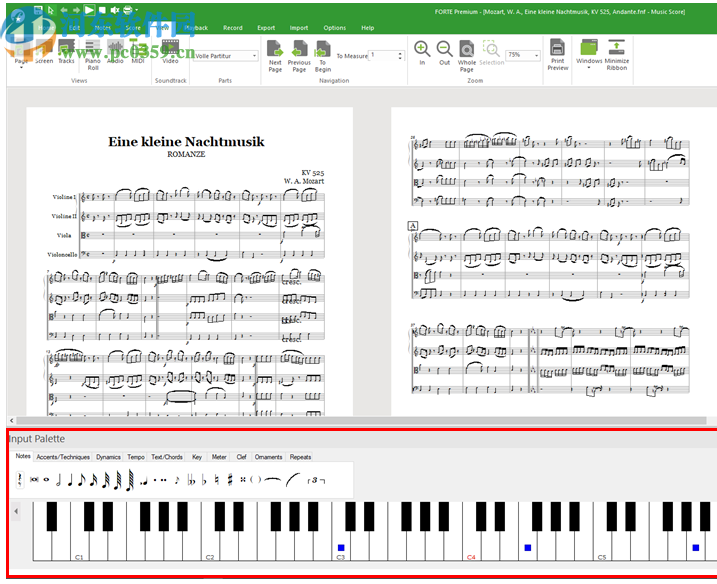Select the tie symbol

pos(273,480)
